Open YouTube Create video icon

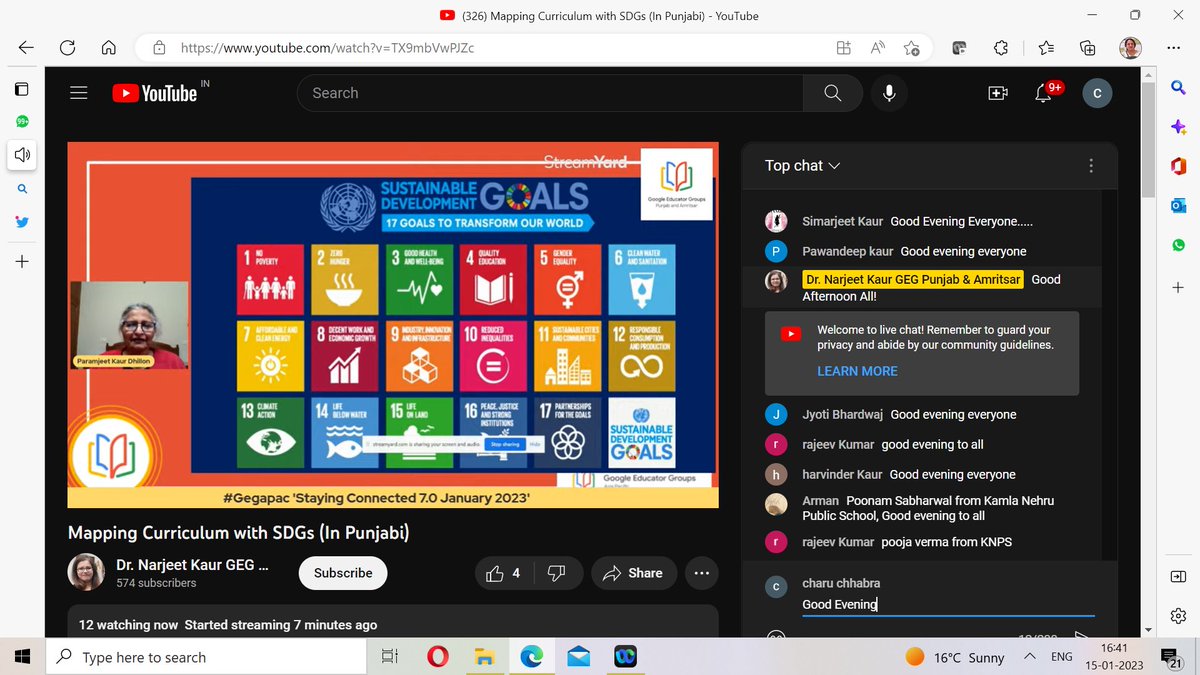(997, 93)
